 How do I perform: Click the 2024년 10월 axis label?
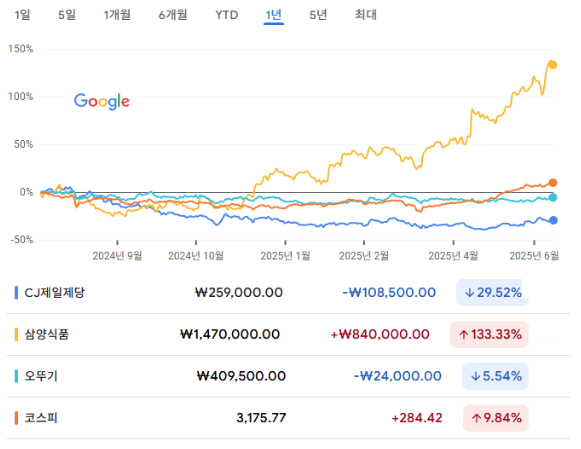point(196,256)
